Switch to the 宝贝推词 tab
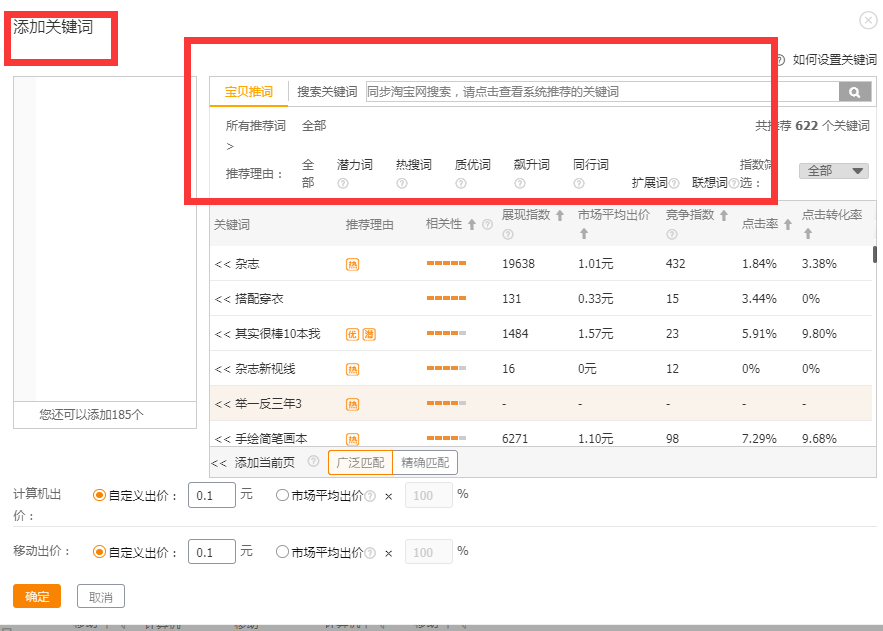The image size is (883, 631). coord(248,92)
